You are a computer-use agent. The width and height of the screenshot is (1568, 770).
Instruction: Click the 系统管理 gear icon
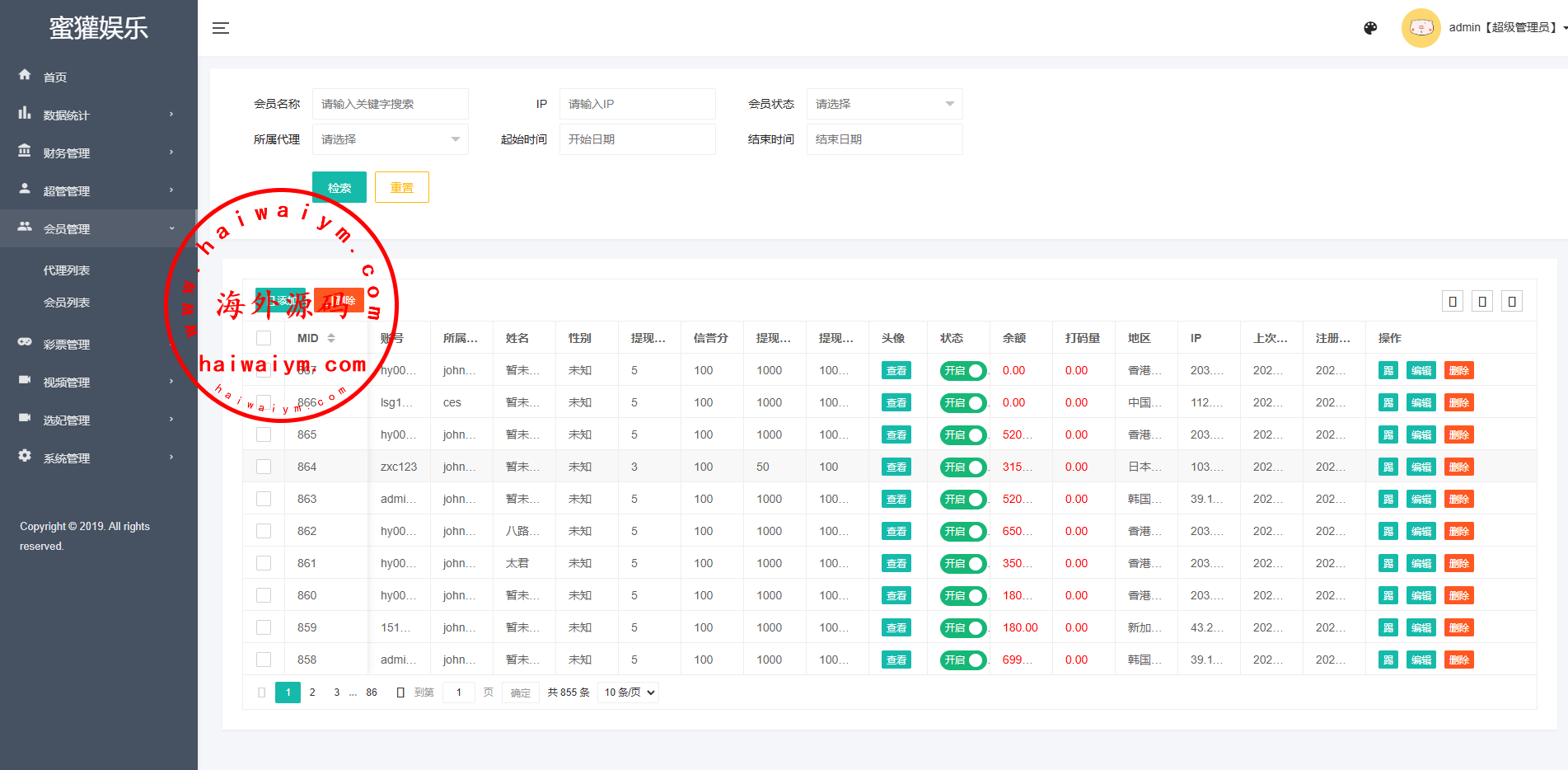tap(25, 456)
